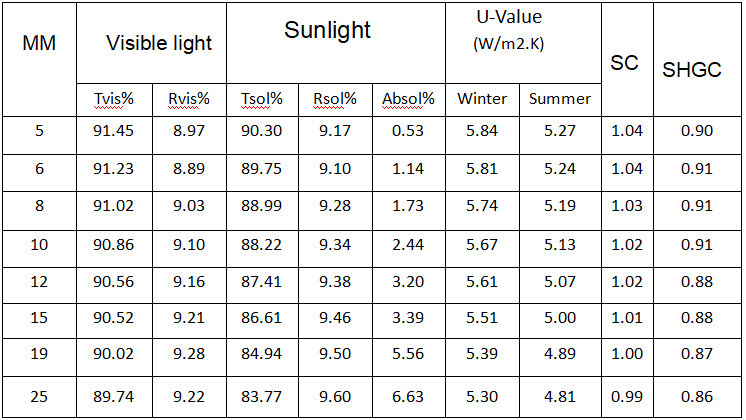Click the Tsol% subheader cell
Image resolution: width=746 pixels, height=420 pixels.
coord(262,100)
